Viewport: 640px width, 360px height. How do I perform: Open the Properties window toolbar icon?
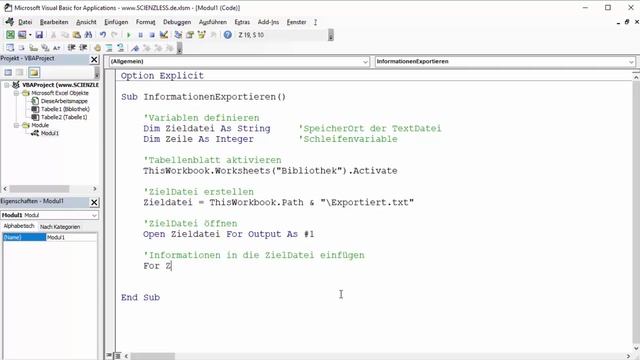[190, 35]
